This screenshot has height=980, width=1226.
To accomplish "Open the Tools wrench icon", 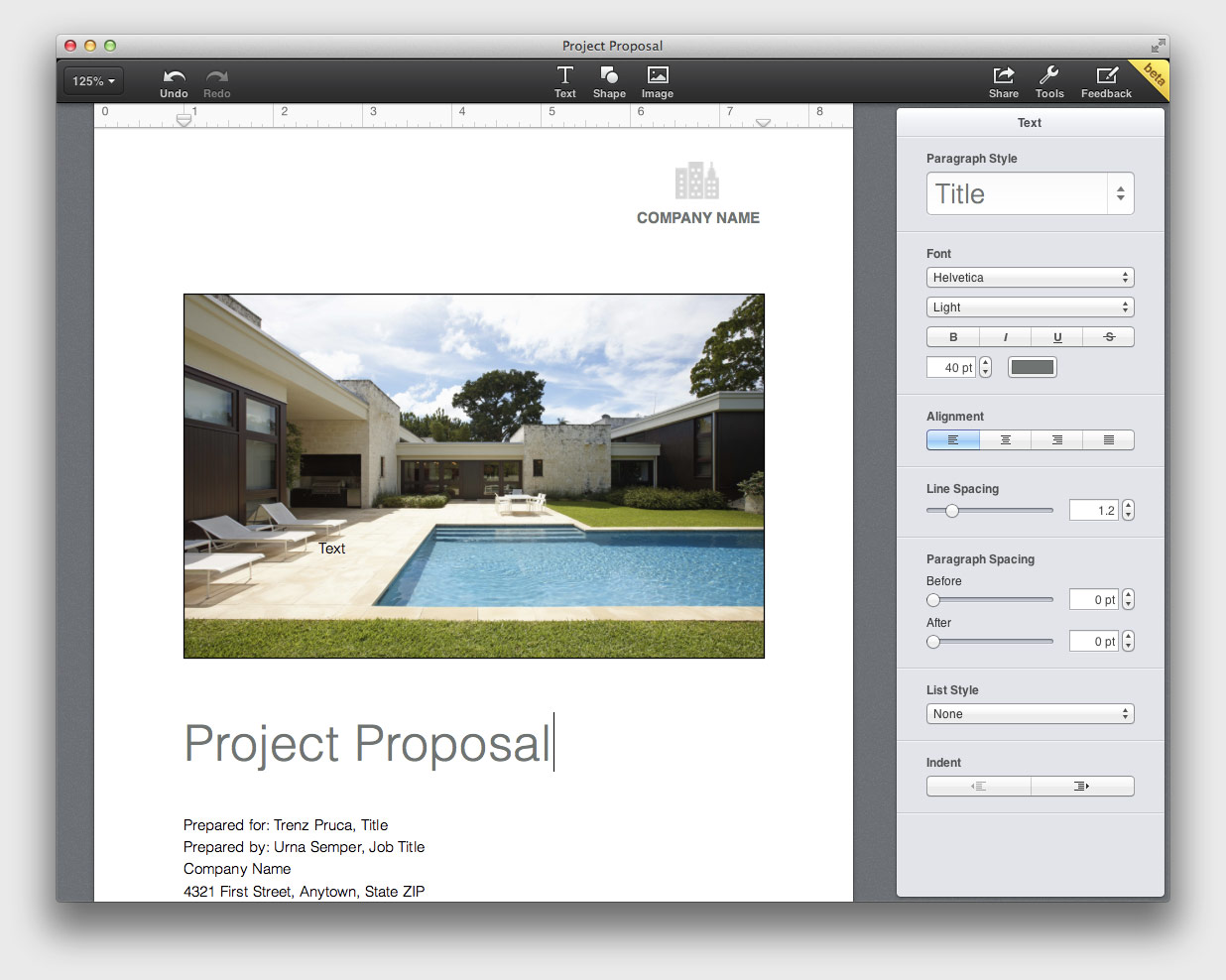I will pyautogui.click(x=1048, y=76).
